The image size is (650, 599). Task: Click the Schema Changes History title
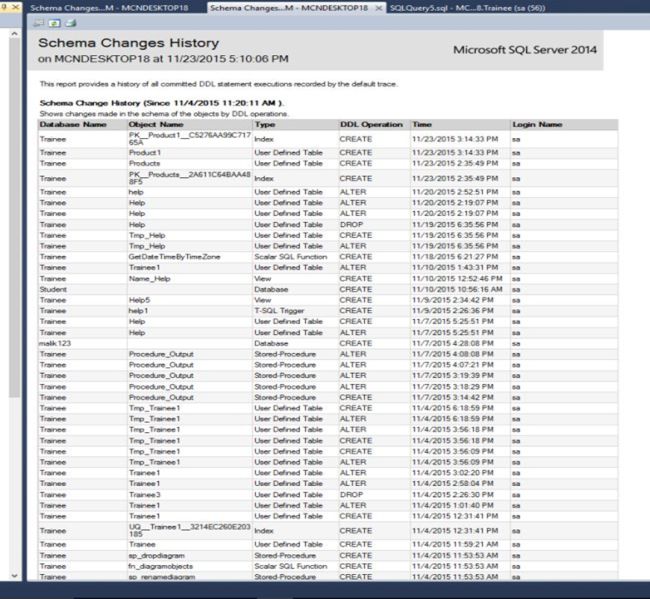(x=129, y=43)
